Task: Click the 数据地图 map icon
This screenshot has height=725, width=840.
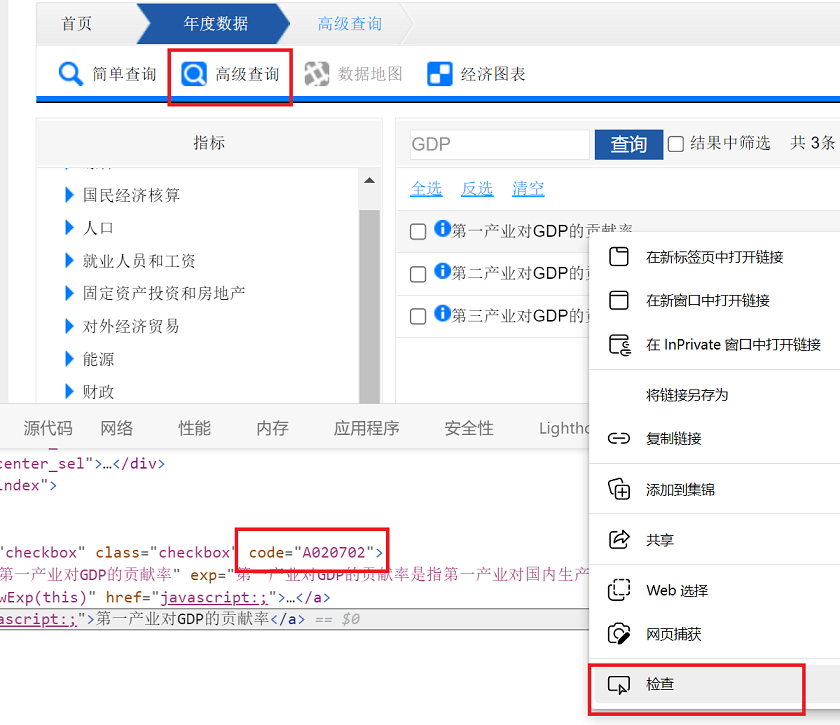Action: coord(317,73)
